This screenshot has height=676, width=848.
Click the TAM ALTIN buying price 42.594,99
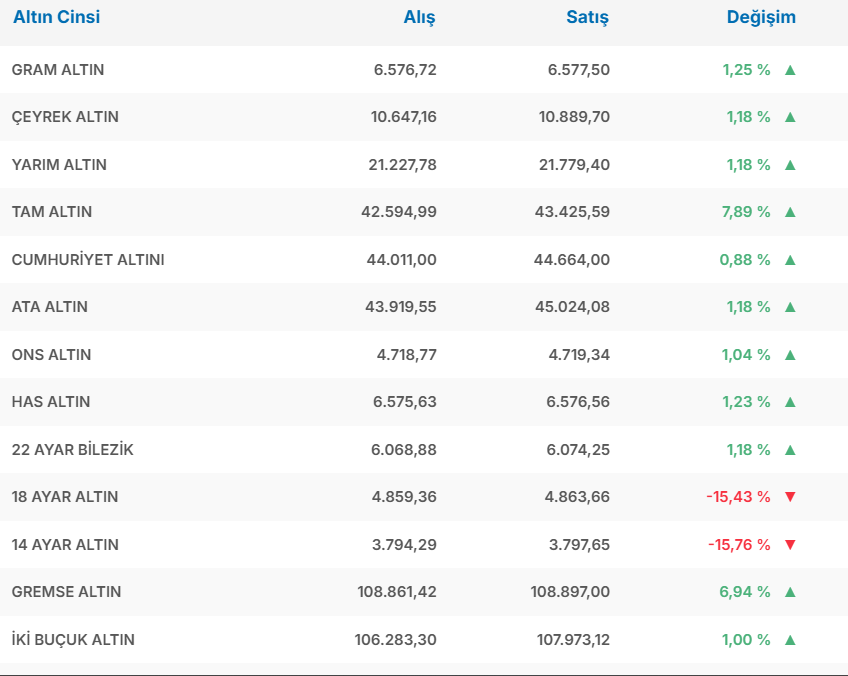pos(399,212)
